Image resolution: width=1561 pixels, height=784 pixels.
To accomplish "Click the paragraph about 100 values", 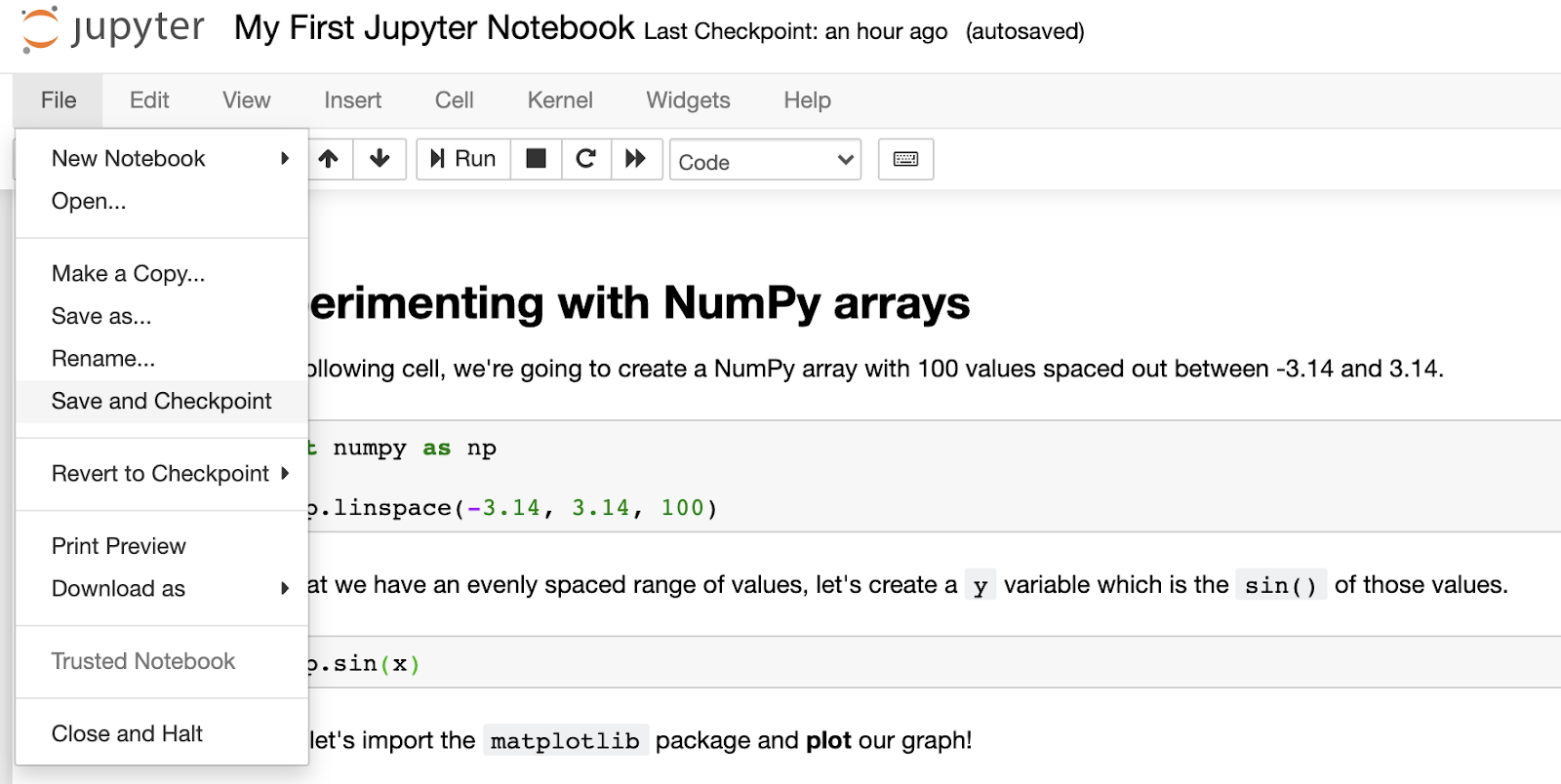I will 875,369.
